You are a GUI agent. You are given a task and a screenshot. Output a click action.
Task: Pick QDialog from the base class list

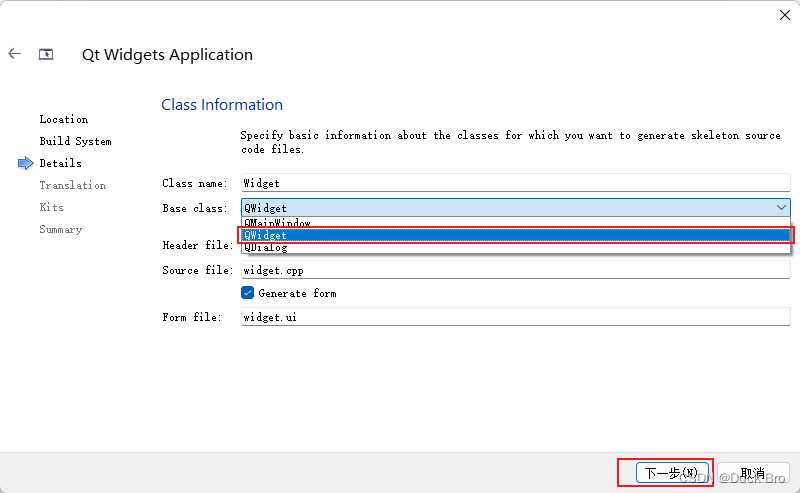[x=515, y=248]
